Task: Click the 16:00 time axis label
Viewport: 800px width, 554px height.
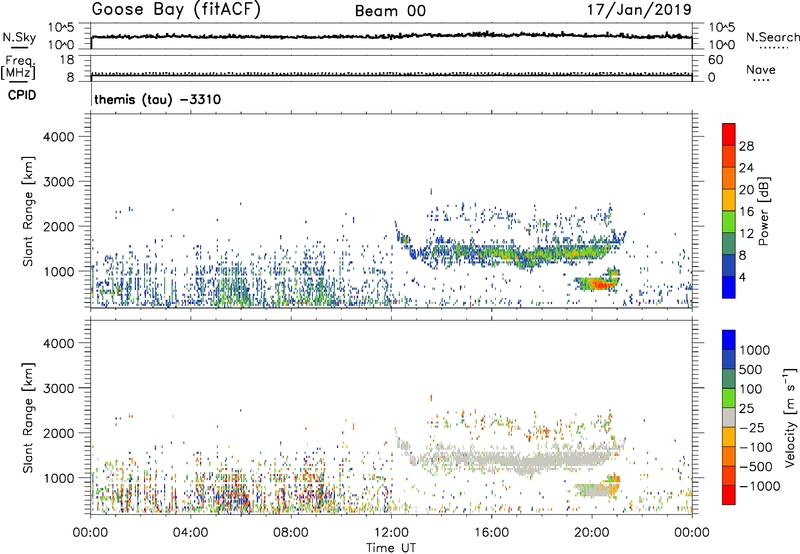Action: click(491, 533)
